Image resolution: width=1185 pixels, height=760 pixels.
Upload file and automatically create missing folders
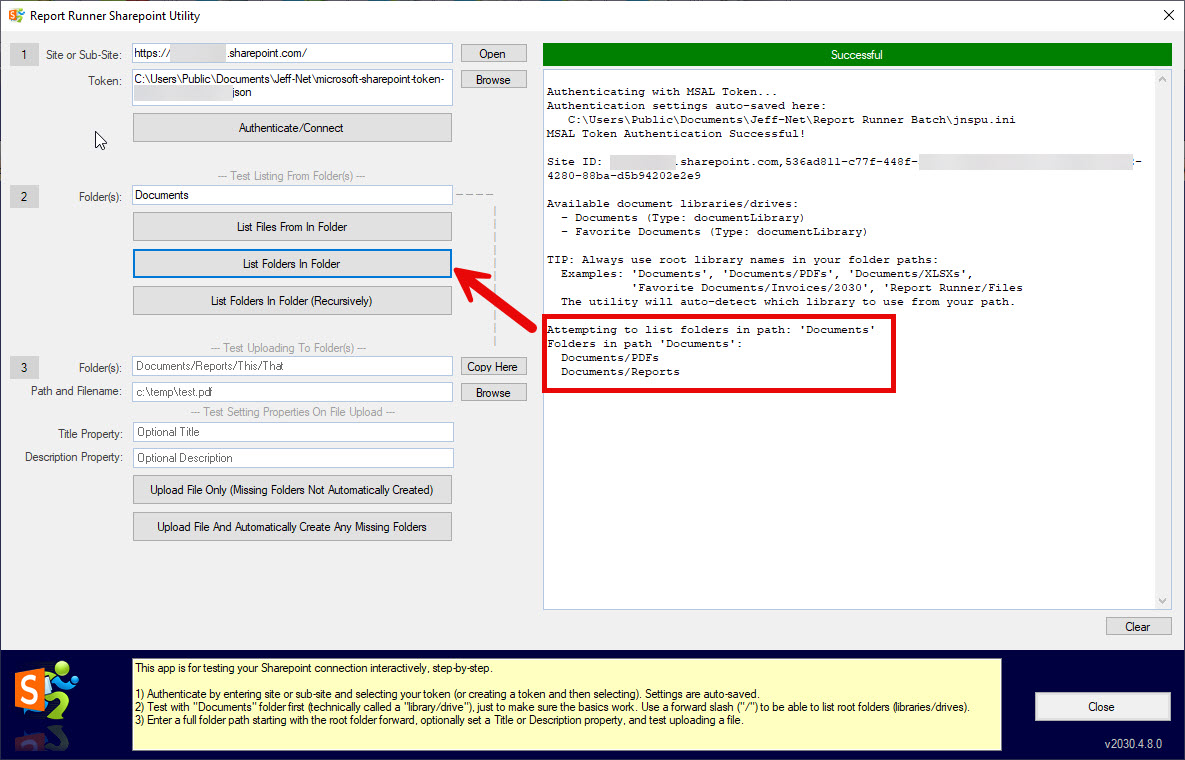point(292,527)
